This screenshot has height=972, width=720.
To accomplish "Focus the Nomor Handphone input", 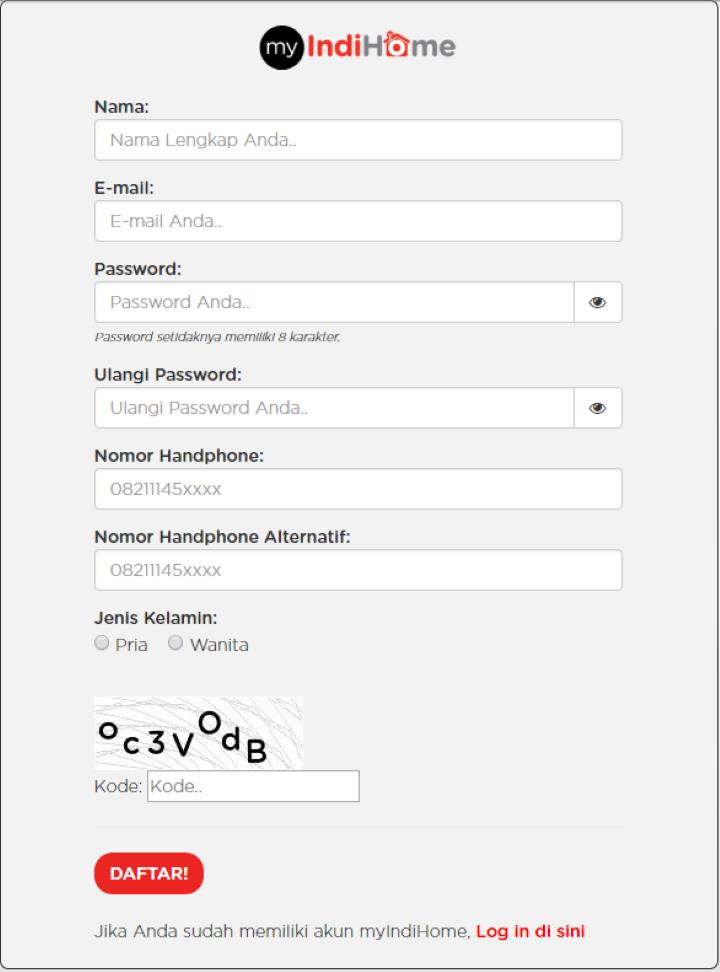I will coord(358,489).
